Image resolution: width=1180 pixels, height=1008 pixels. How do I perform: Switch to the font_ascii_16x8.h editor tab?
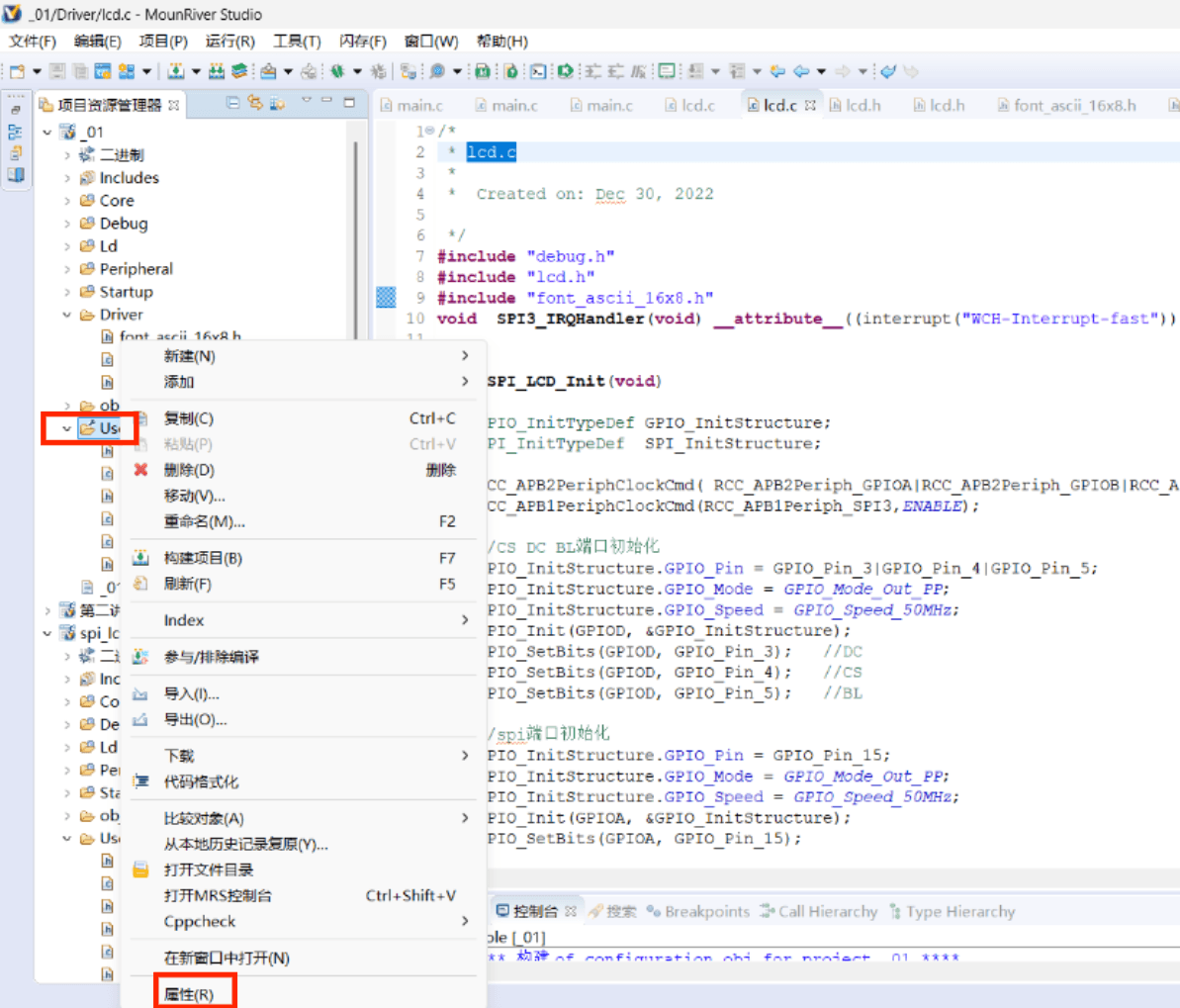click(1073, 105)
